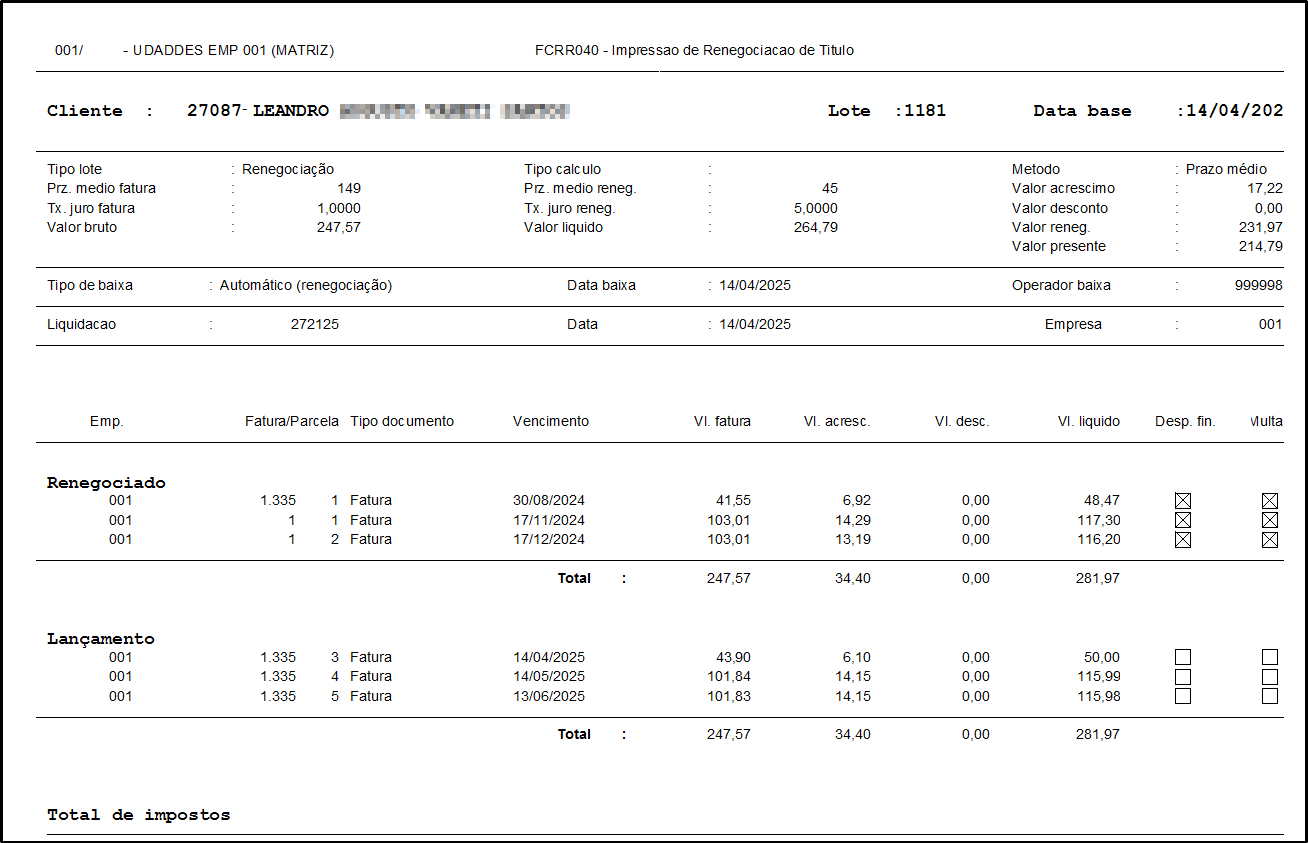Click the Tipo documento column header
Screen dimensions: 1308x843
(x=402, y=421)
